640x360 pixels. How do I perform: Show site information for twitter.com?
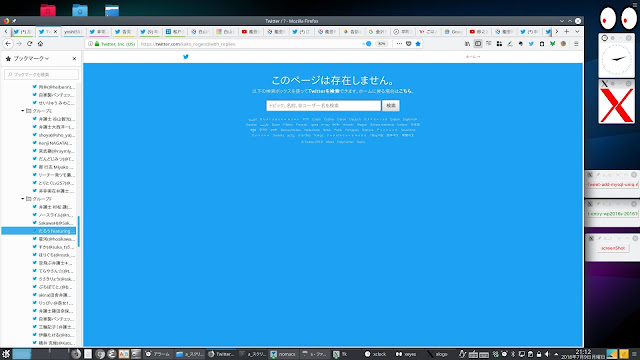[x=91, y=44]
